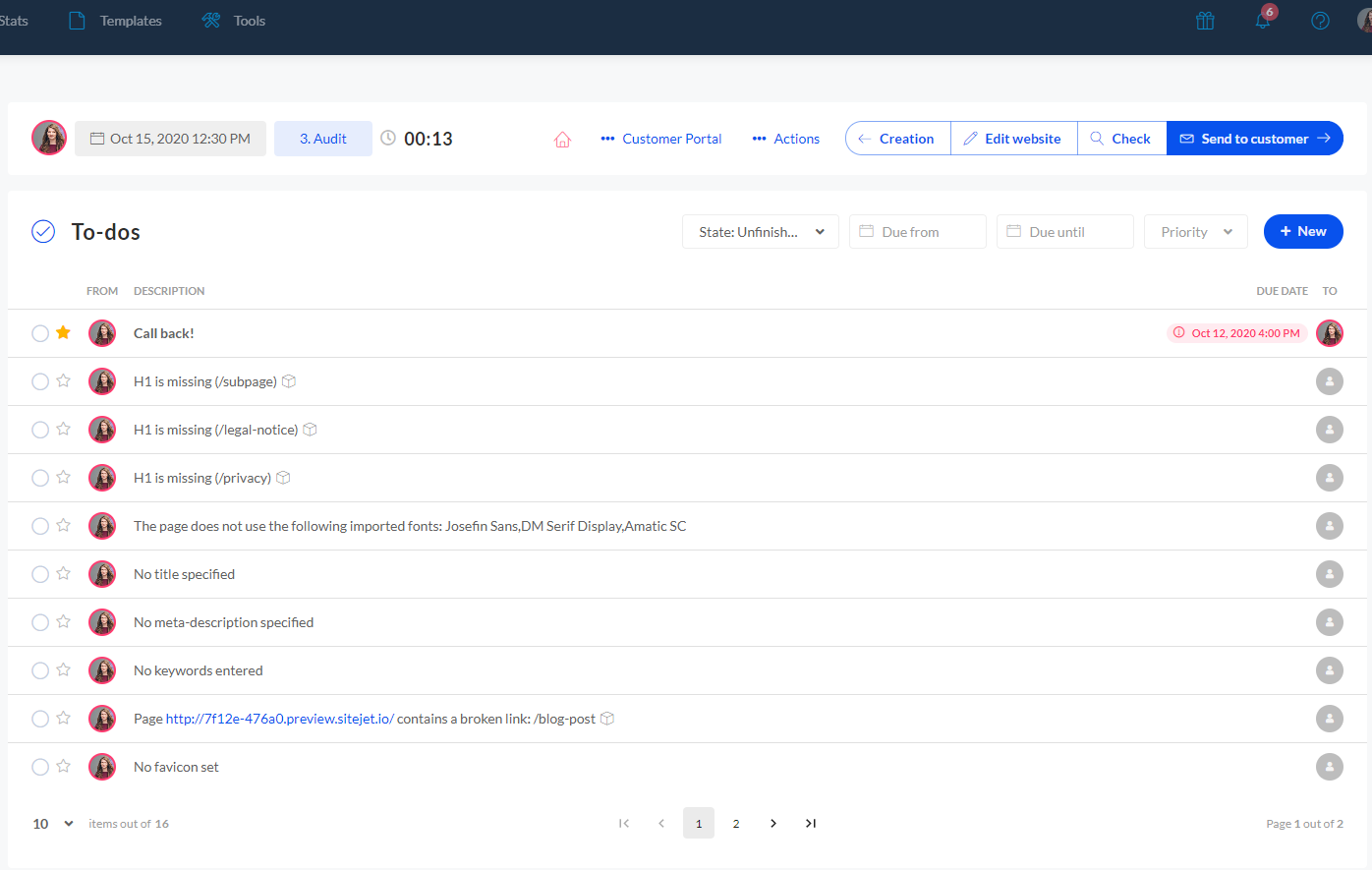
Task: Expand the State: Unfinished filter dropdown
Action: (x=760, y=232)
